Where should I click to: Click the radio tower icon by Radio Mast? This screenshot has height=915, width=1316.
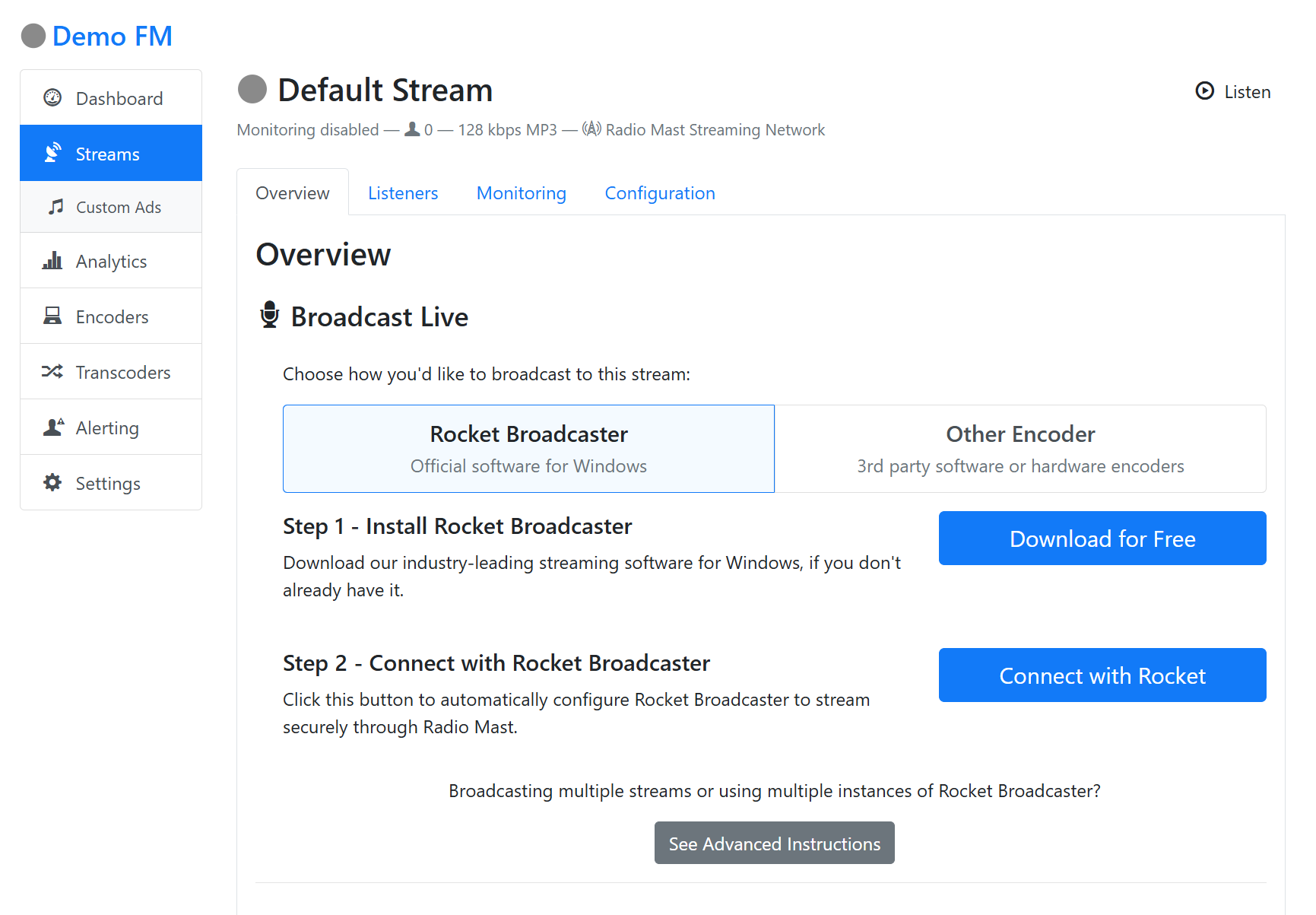pos(591,129)
